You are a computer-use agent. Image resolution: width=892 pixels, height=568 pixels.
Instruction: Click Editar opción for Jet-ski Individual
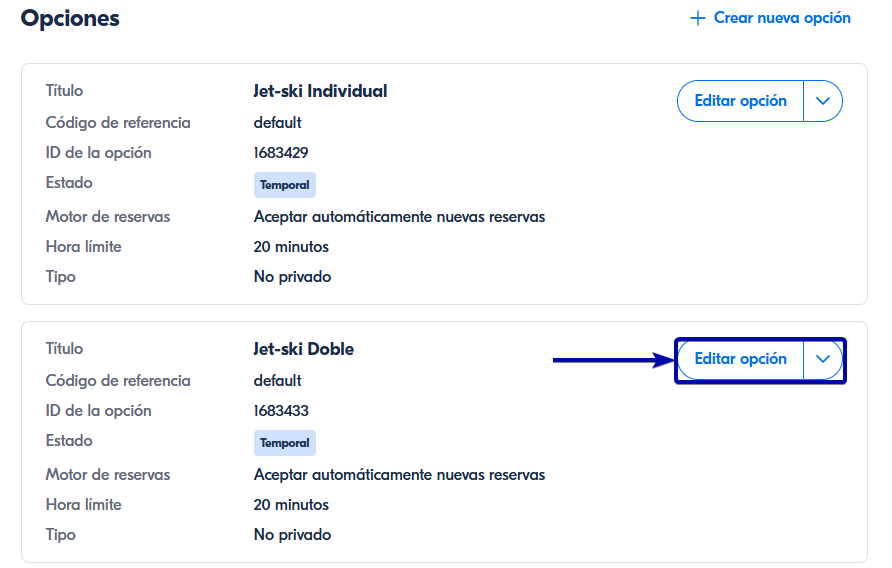click(740, 101)
